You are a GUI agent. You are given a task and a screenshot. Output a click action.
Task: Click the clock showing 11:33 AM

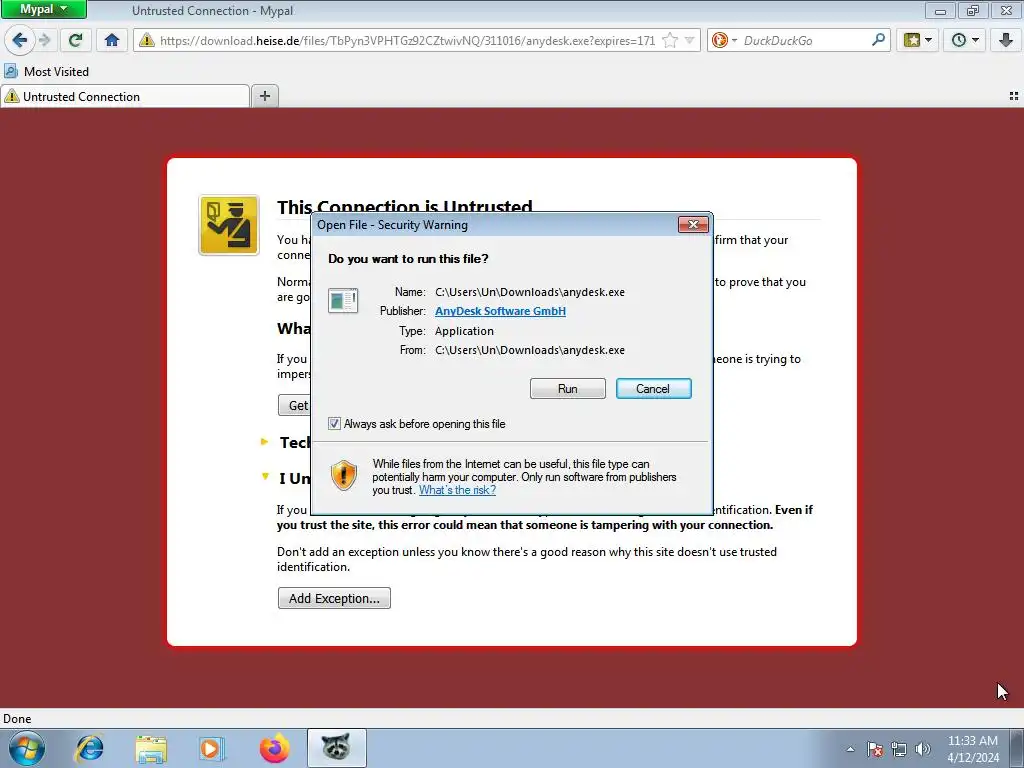tap(972, 741)
